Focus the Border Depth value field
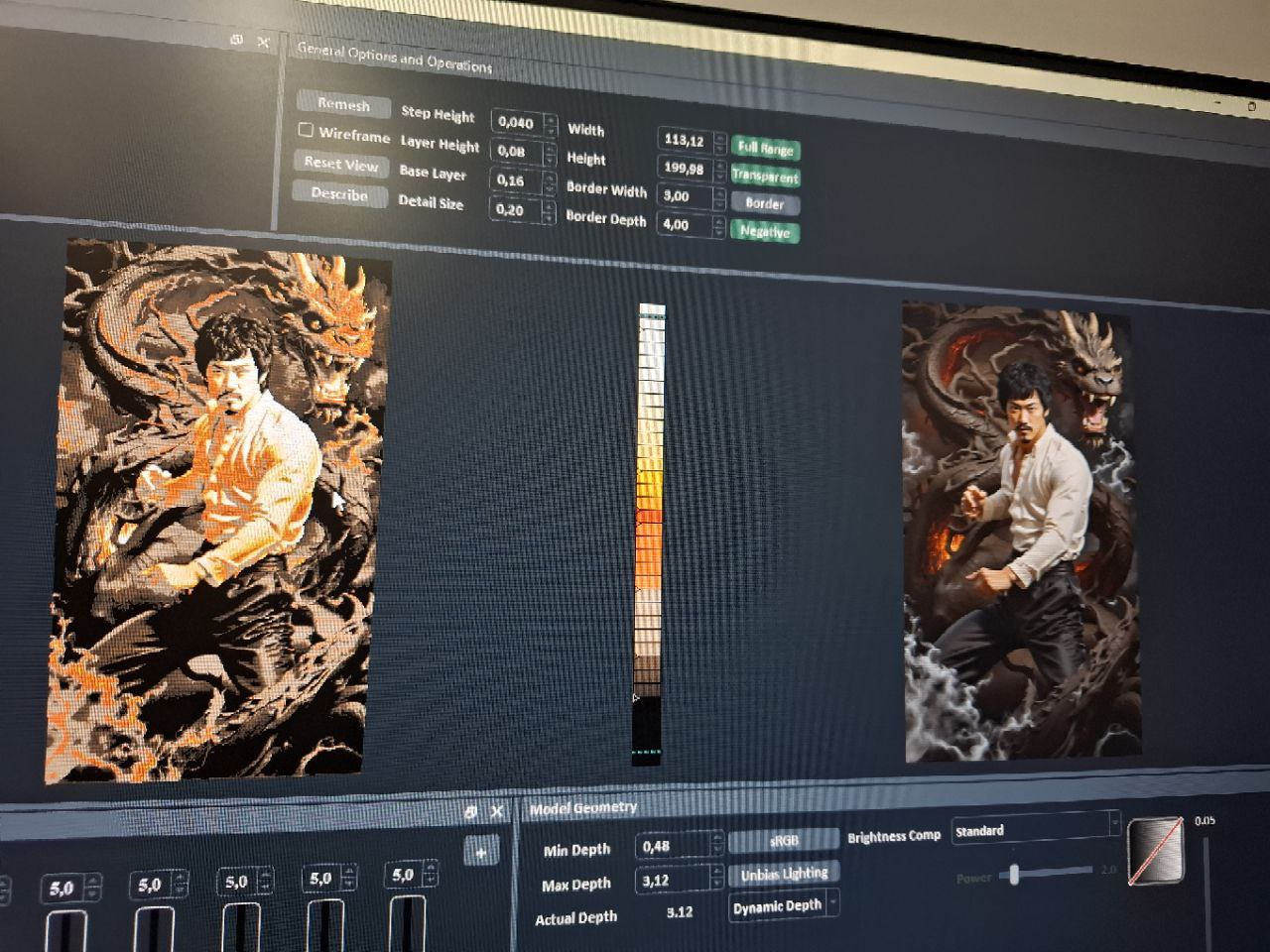Screen dimensions: 1270x952 [684, 224]
